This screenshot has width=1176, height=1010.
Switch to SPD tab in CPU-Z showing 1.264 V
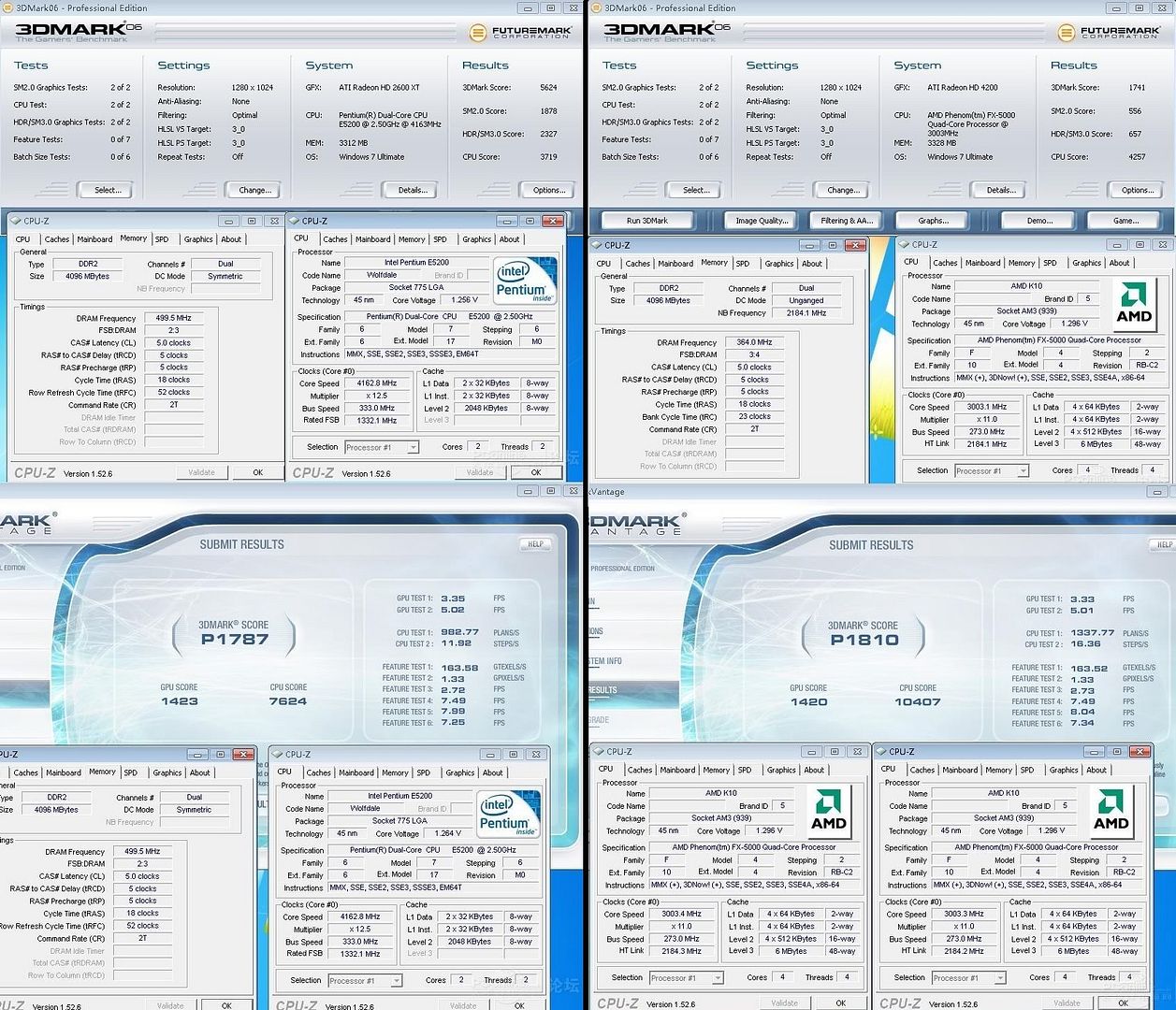[x=424, y=773]
